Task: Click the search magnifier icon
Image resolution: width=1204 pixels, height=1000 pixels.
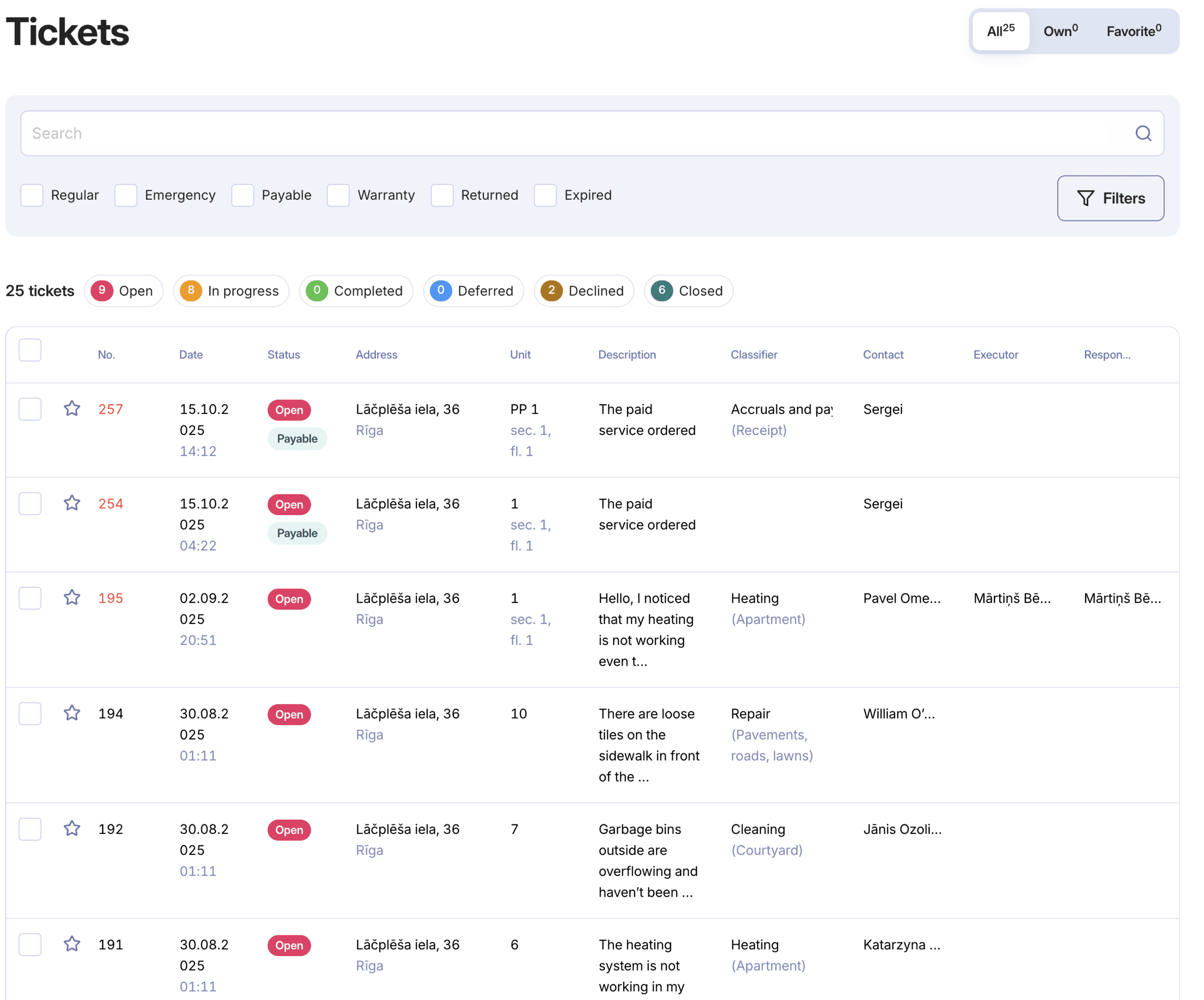Action: [x=1143, y=133]
